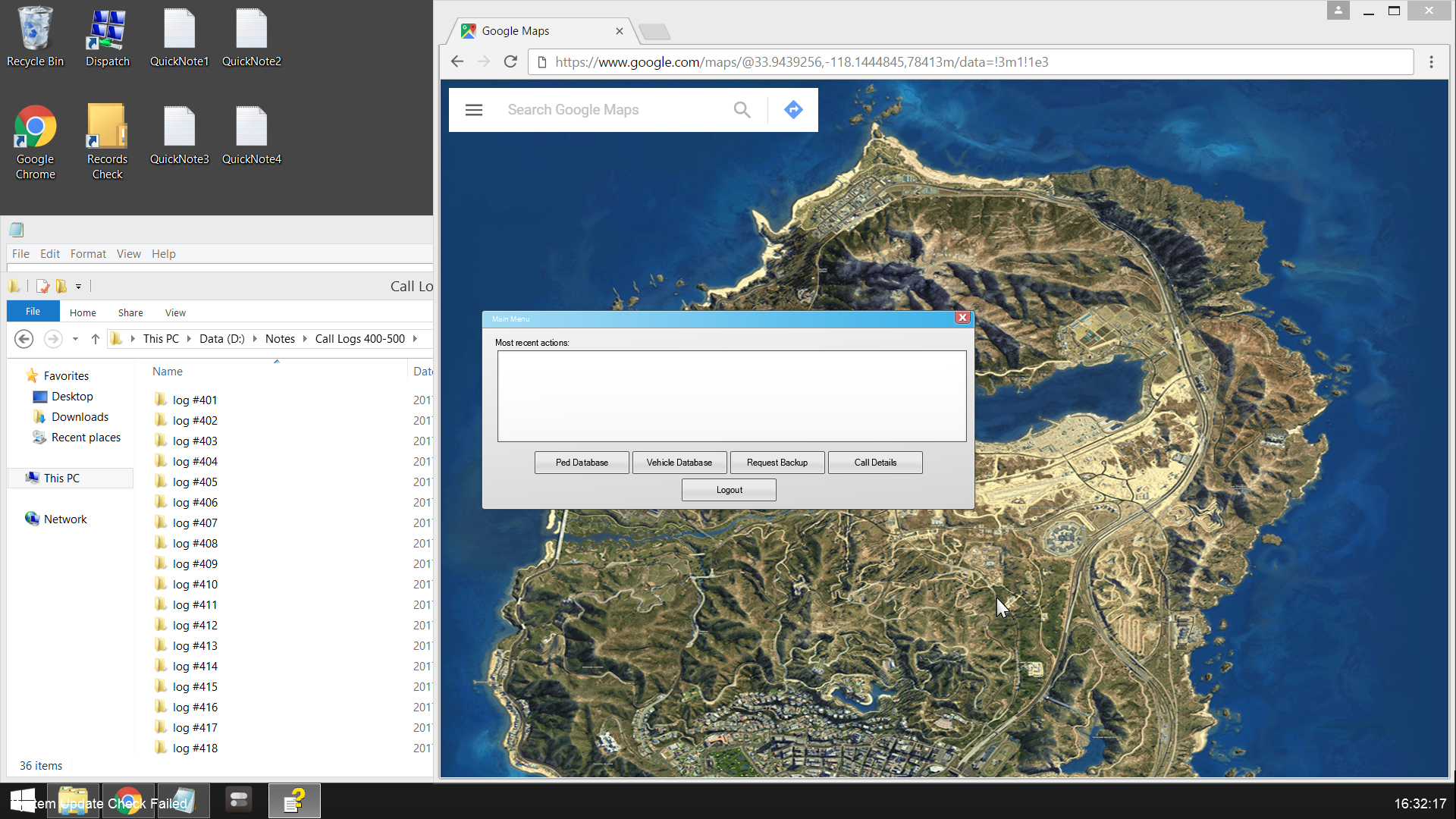Image resolution: width=1456 pixels, height=819 pixels.
Task: Select Downloads in the navigation pane
Action: click(80, 417)
